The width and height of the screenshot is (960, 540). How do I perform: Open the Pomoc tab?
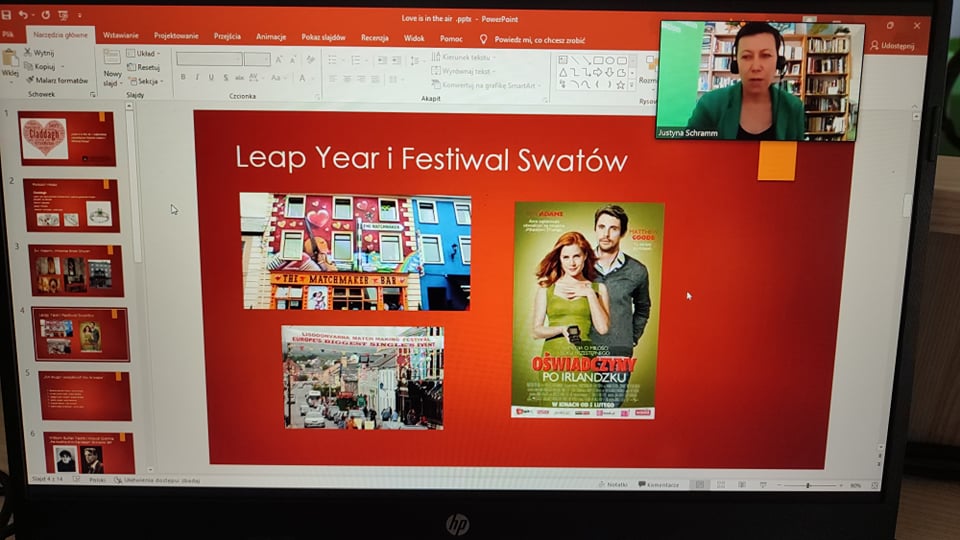tap(451, 39)
